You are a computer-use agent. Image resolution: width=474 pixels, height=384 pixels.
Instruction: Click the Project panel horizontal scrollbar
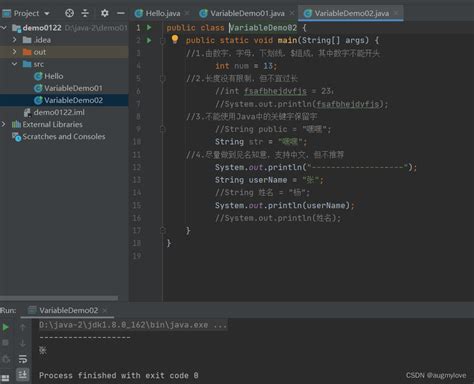click(59, 298)
